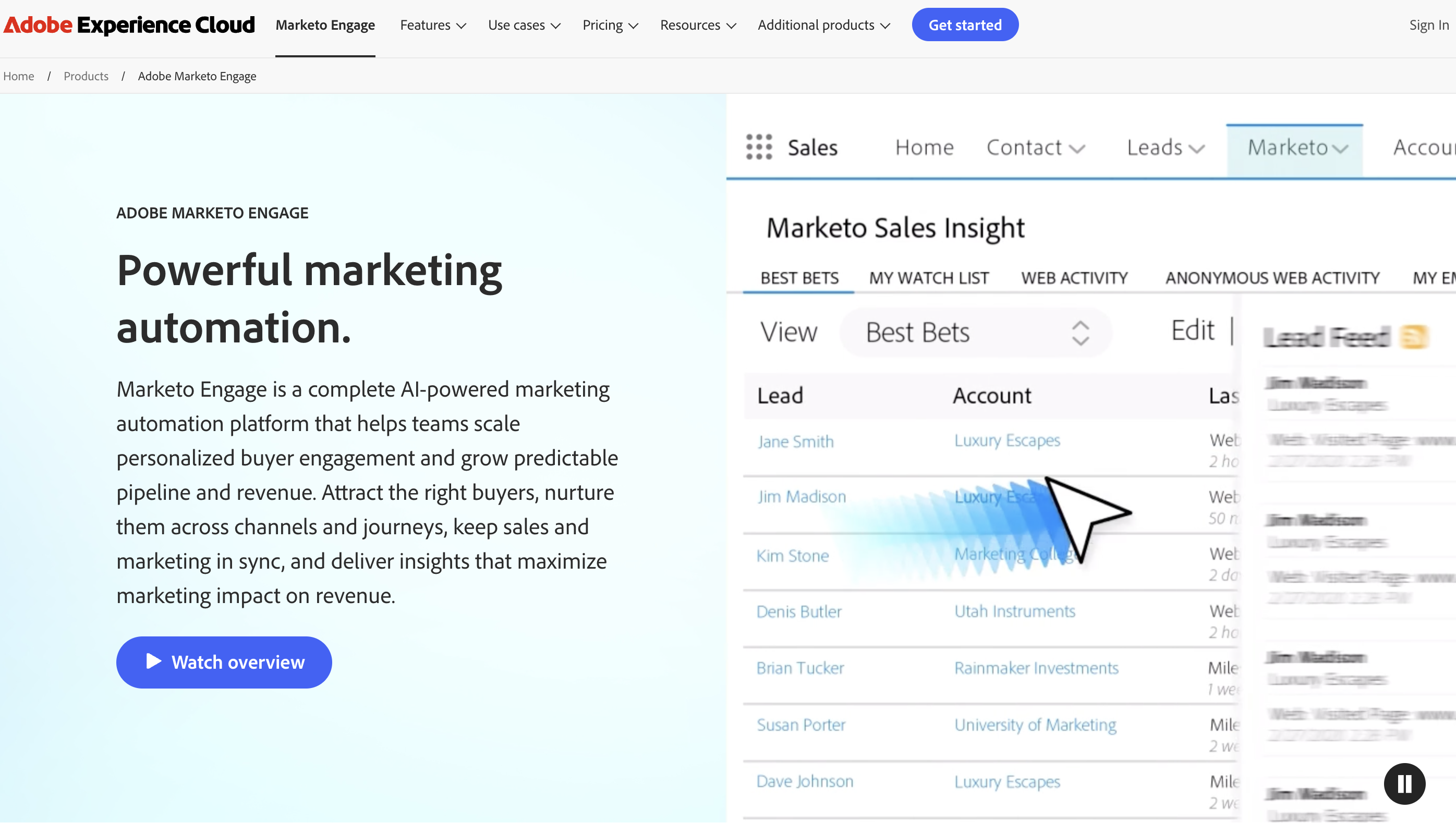Switch to MY WATCH LIST tab
The image size is (1456, 835).
(x=929, y=278)
